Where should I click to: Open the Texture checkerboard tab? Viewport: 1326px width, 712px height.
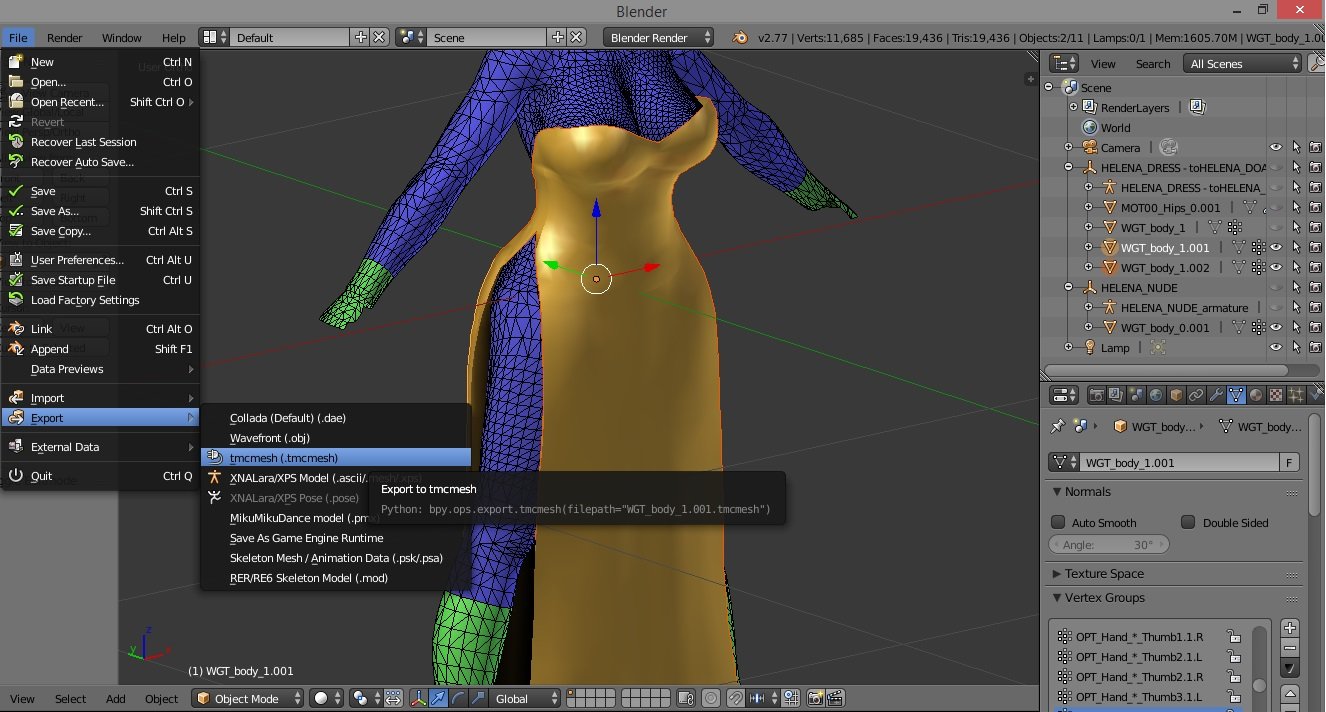tap(1276, 395)
